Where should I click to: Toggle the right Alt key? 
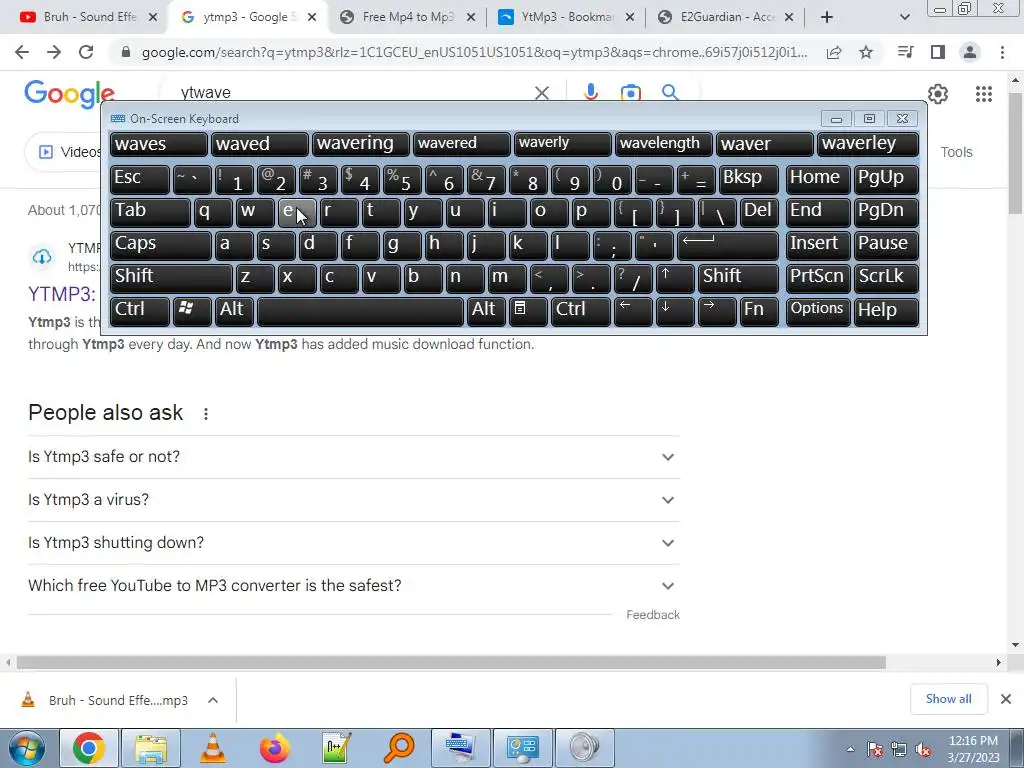tap(486, 310)
